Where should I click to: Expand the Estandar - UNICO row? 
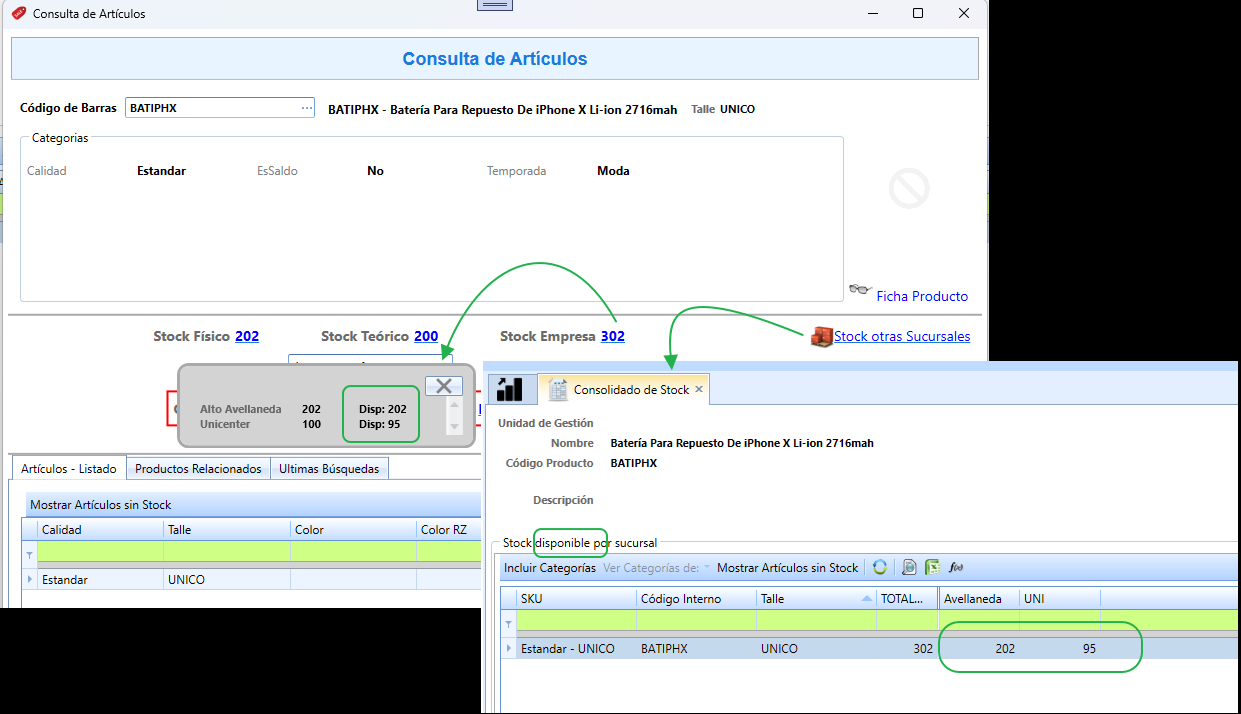click(x=510, y=649)
